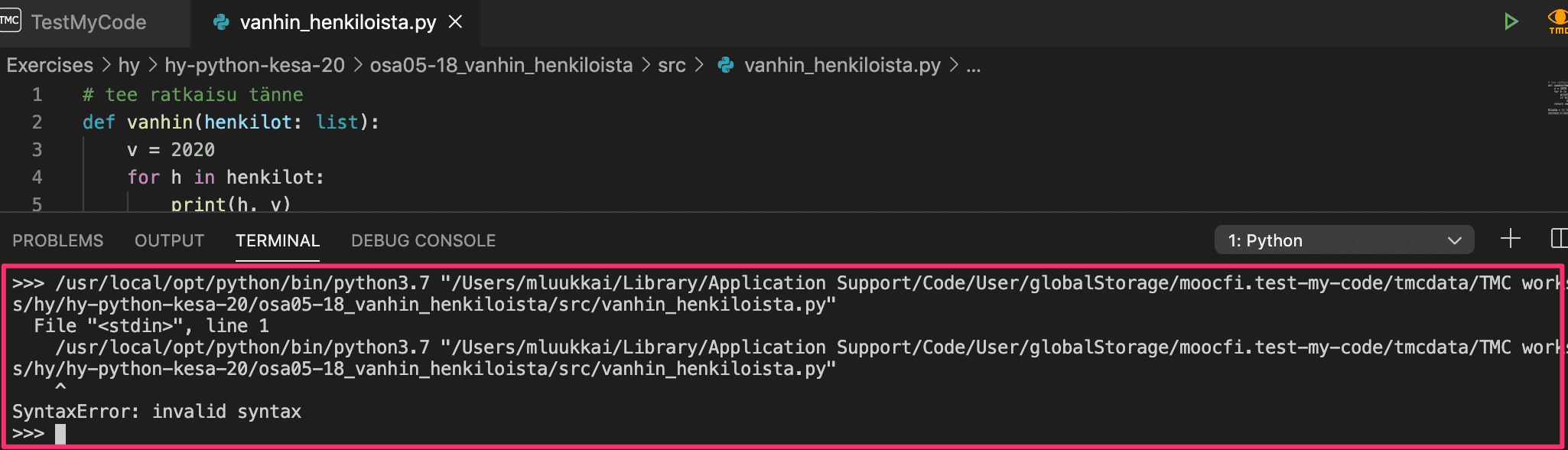Open the Exercises breadcrumb link

point(50,66)
